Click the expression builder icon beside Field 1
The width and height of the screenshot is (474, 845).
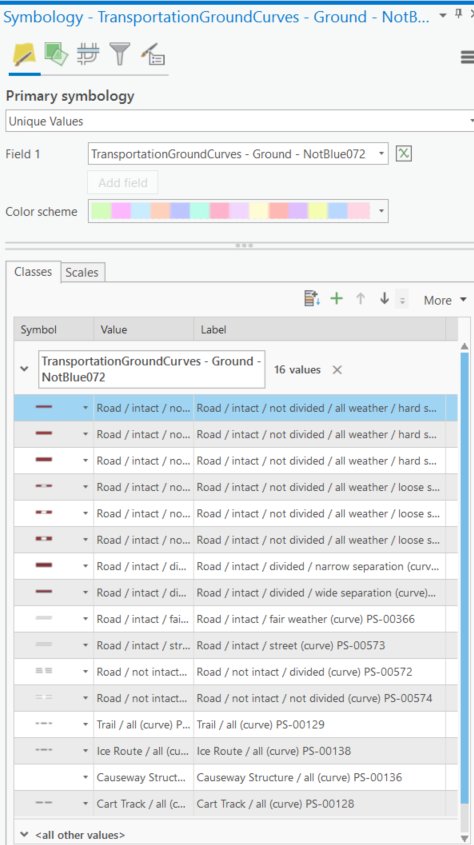tap(404, 154)
